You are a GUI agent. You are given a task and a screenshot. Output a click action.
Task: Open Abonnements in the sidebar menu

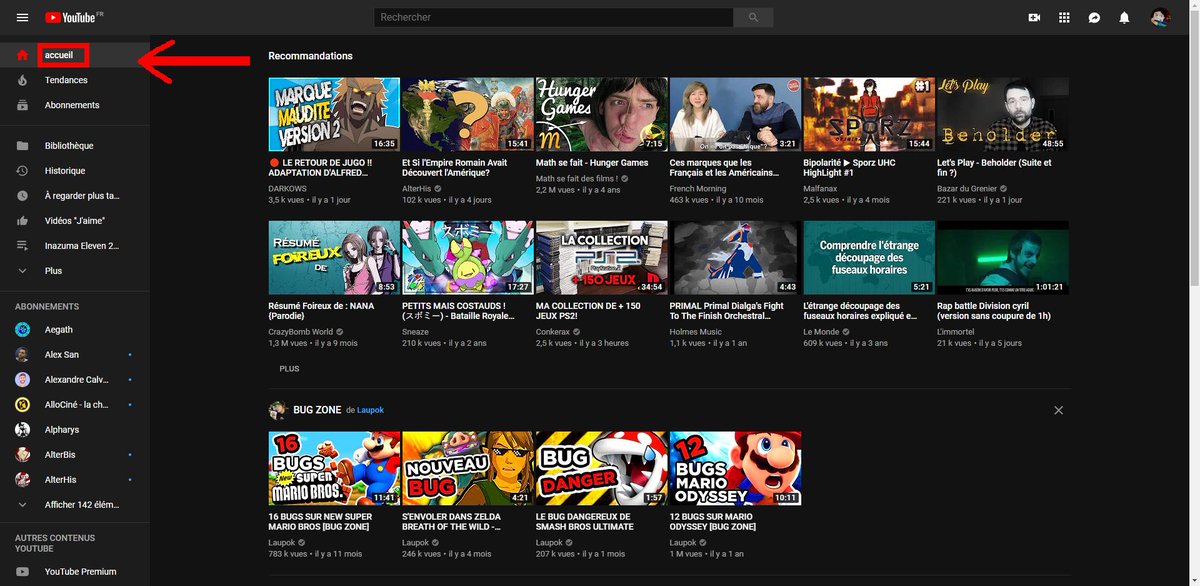[72, 105]
